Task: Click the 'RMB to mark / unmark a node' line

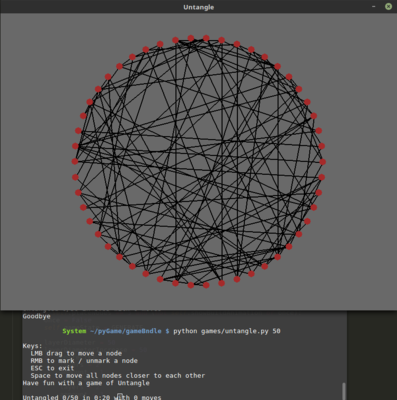Action: click(x=84, y=361)
